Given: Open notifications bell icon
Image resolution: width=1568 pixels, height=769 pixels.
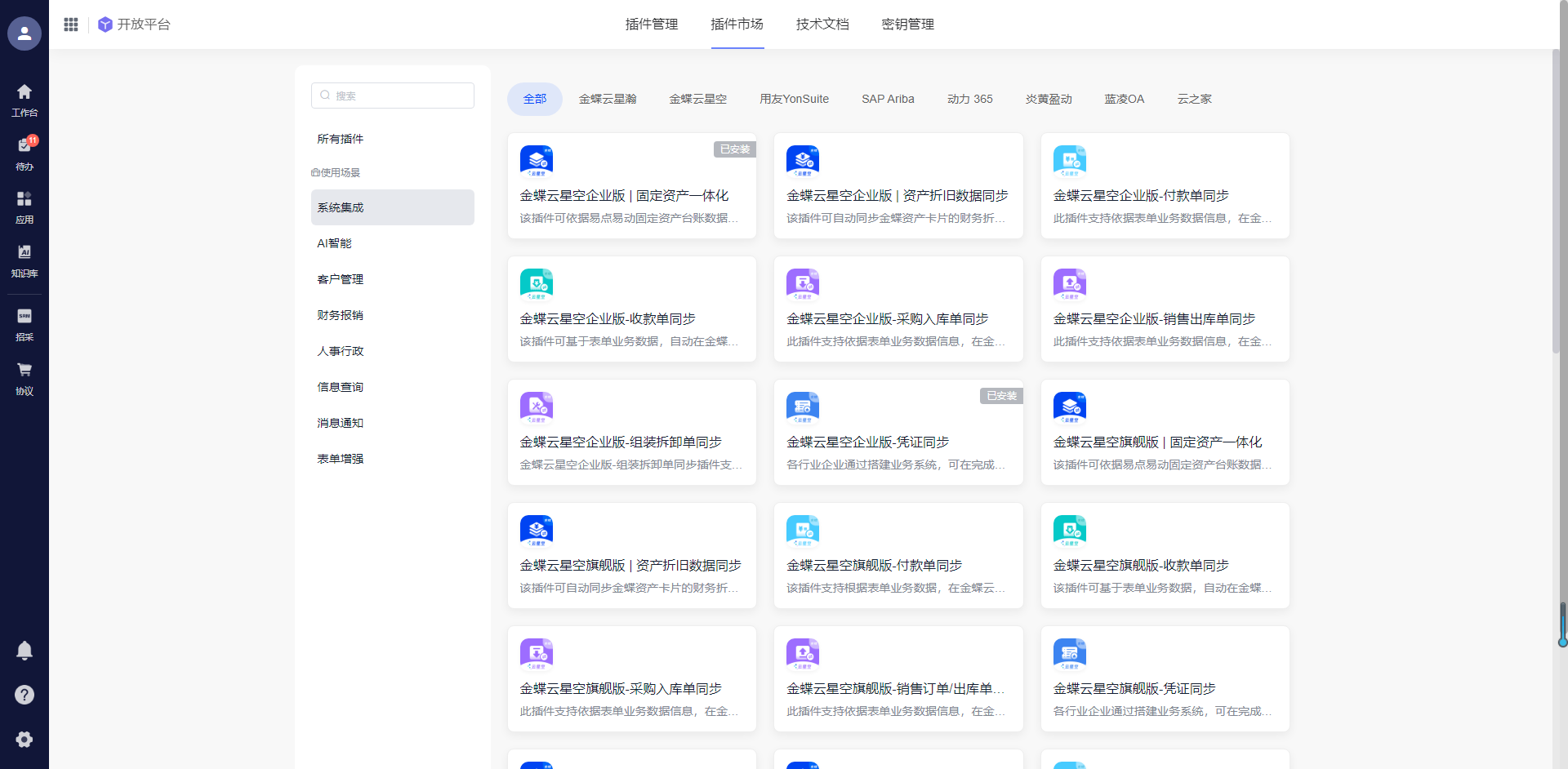Looking at the screenshot, I should [x=24, y=651].
